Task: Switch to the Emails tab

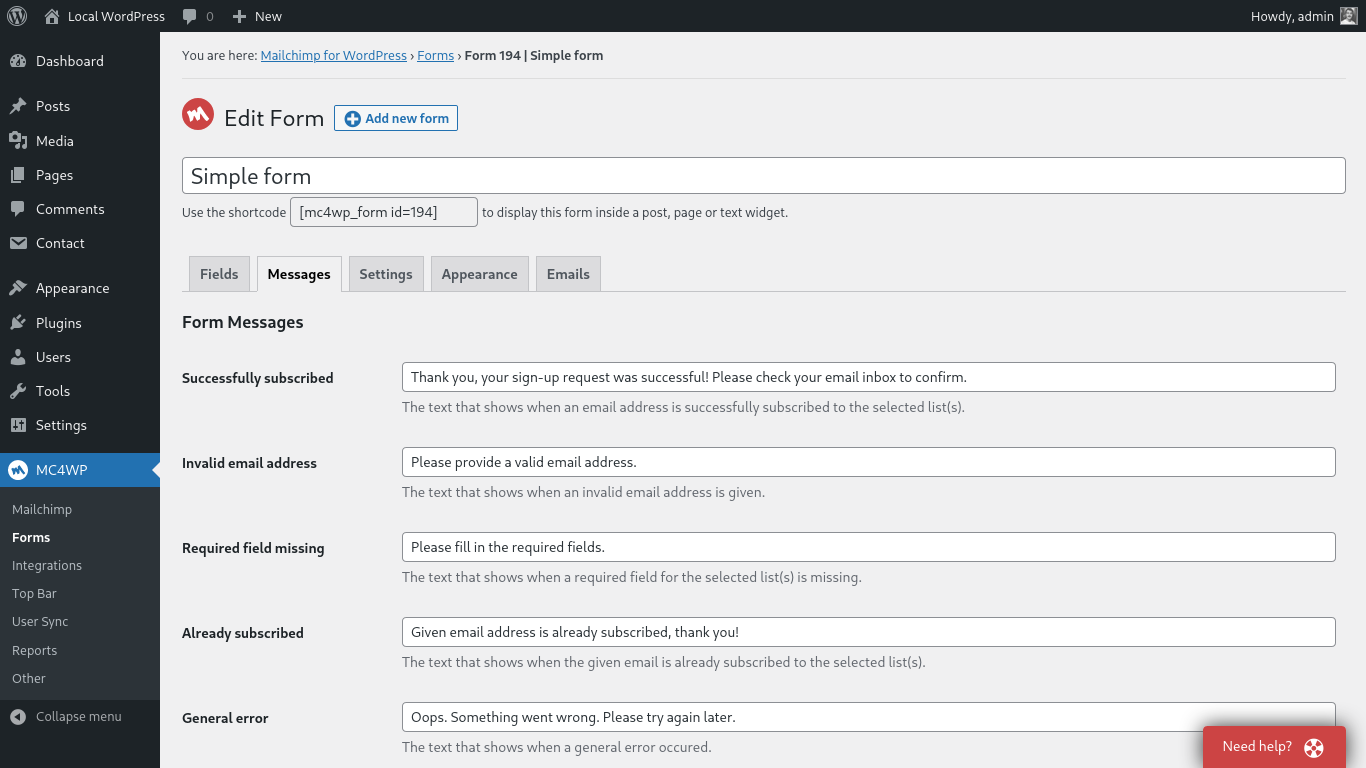Action: point(568,274)
